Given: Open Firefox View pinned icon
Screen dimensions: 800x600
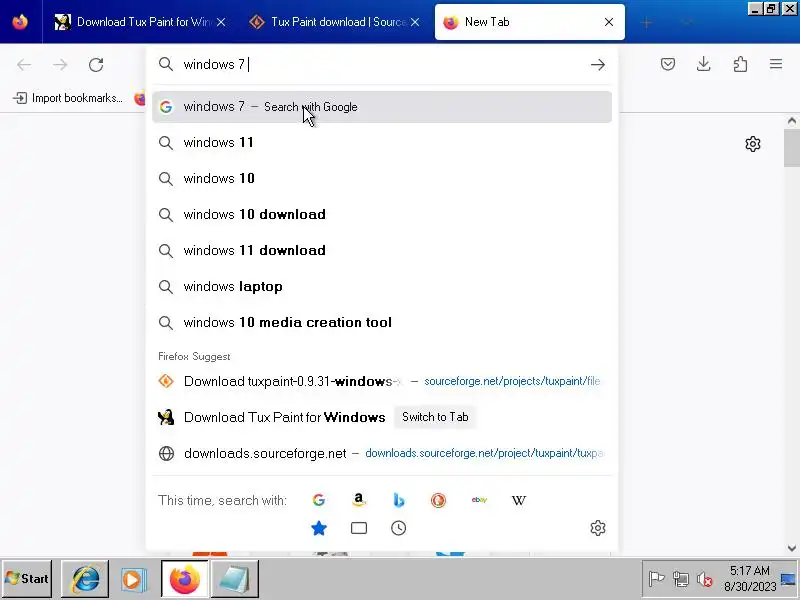Looking at the screenshot, I should point(20,22).
